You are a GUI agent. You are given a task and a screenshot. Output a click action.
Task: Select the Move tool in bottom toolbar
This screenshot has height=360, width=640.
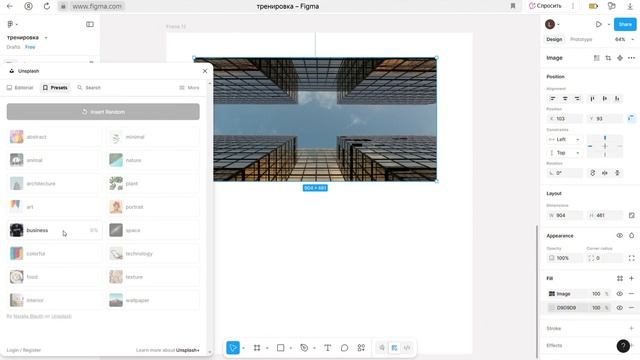click(233, 348)
